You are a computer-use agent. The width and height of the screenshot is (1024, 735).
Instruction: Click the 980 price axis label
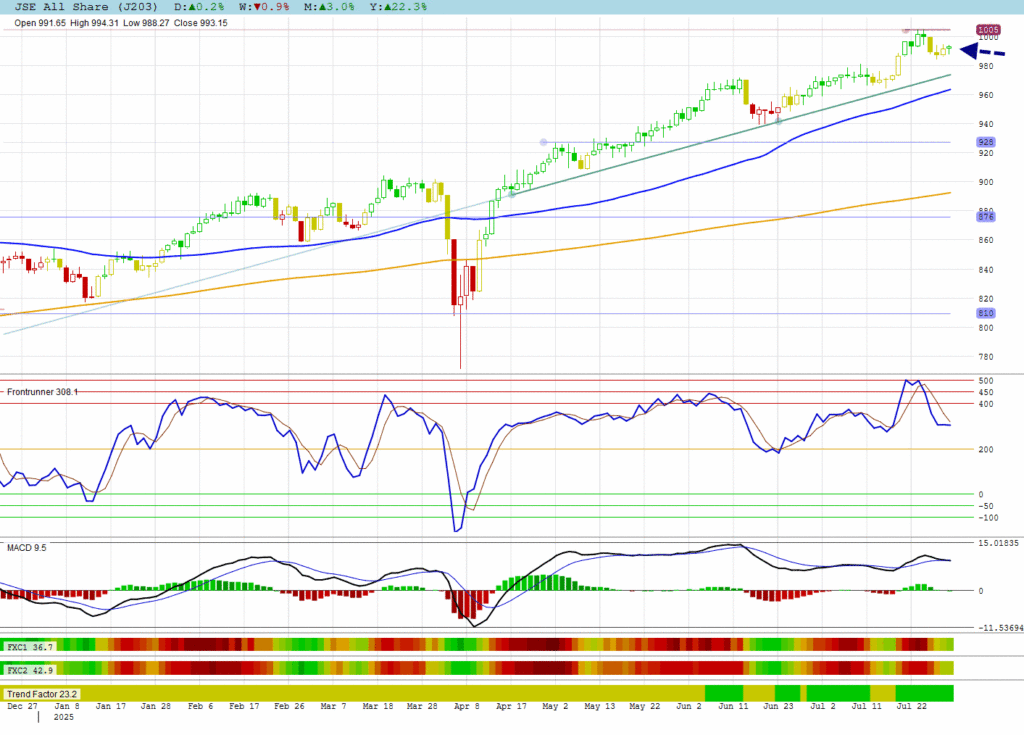(985, 66)
